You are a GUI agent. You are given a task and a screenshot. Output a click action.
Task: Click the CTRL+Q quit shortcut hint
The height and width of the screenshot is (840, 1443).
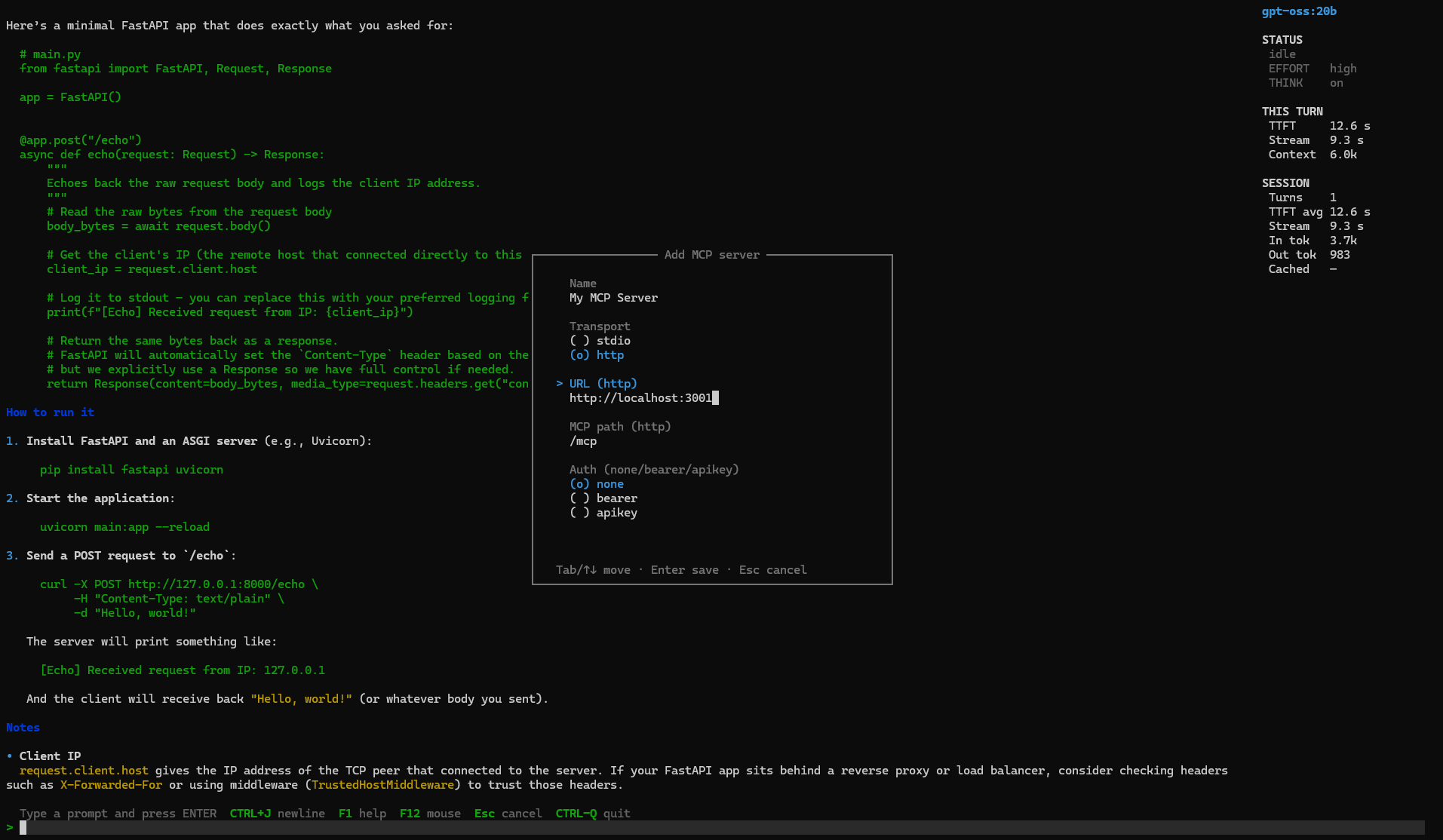593,814
